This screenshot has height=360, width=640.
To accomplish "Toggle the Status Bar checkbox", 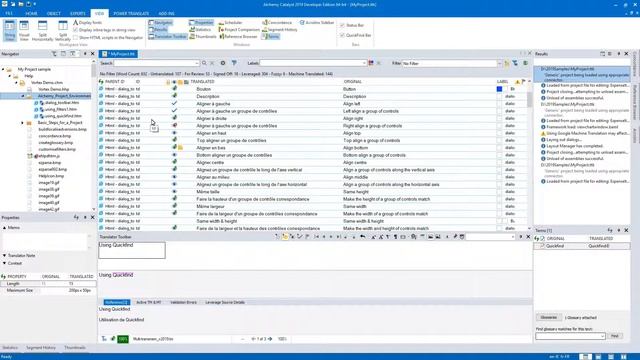I will tap(342, 25).
